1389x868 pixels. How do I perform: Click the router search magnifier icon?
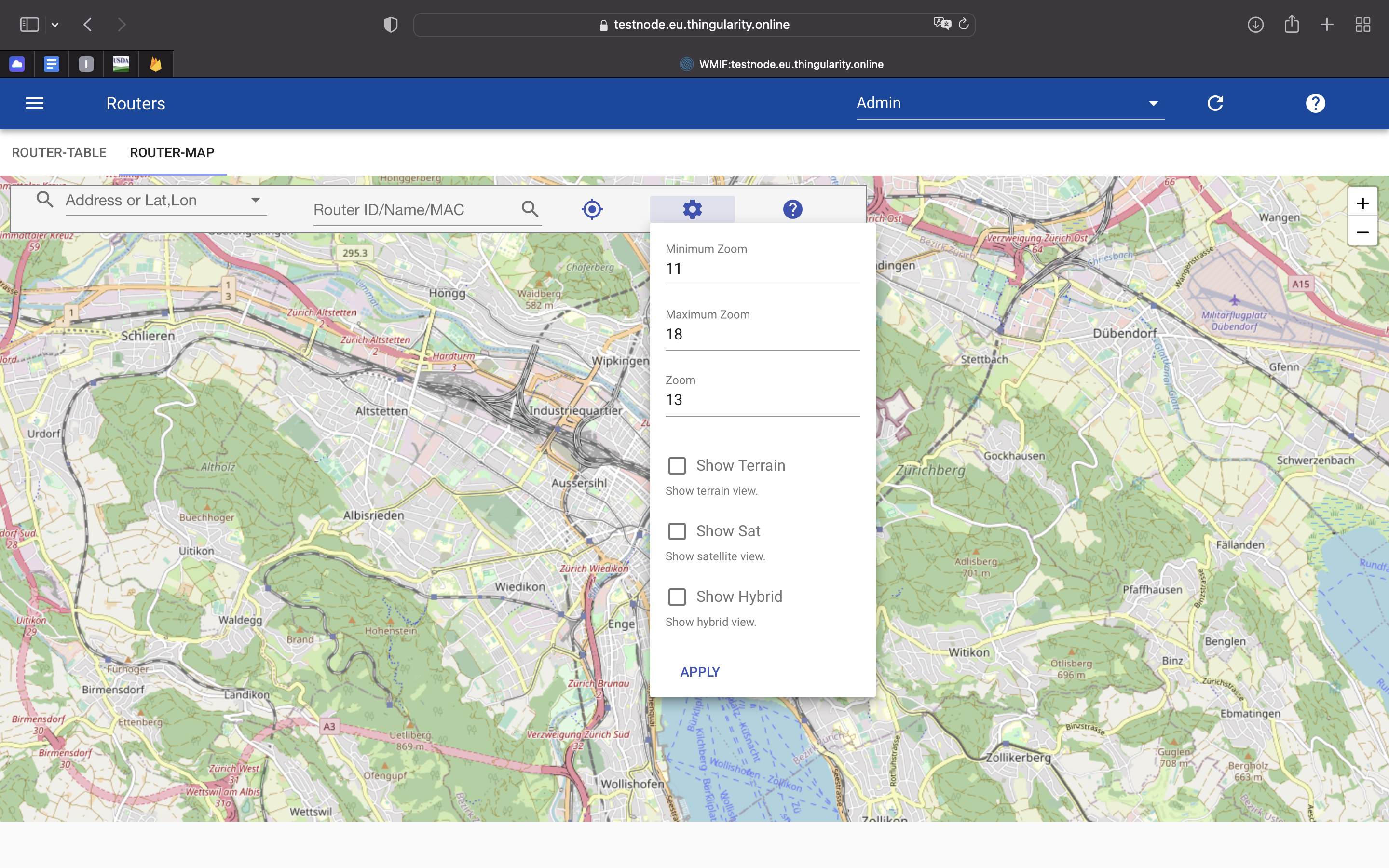(530, 209)
